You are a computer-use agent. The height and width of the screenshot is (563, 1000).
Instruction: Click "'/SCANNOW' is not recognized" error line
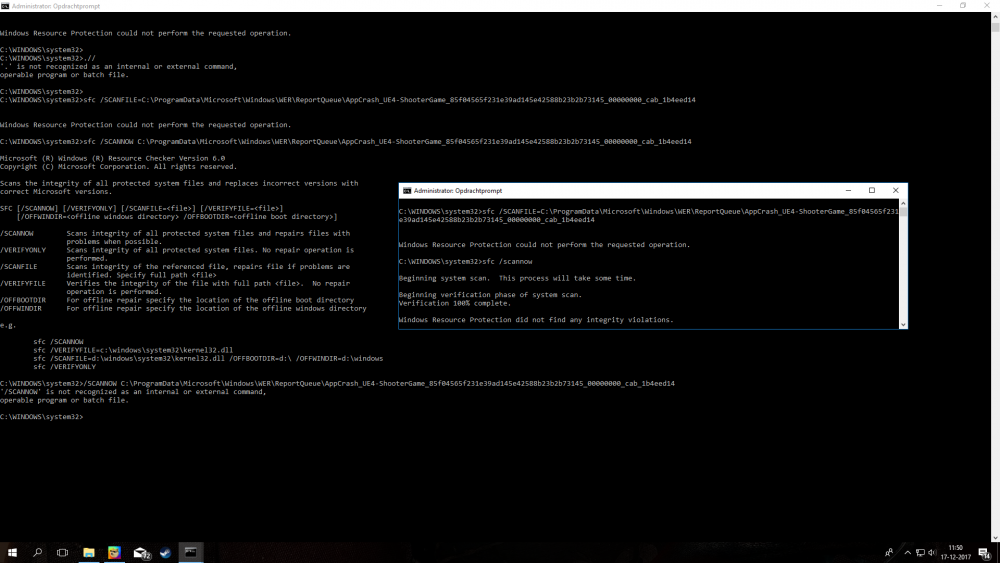tap(133, 391)
